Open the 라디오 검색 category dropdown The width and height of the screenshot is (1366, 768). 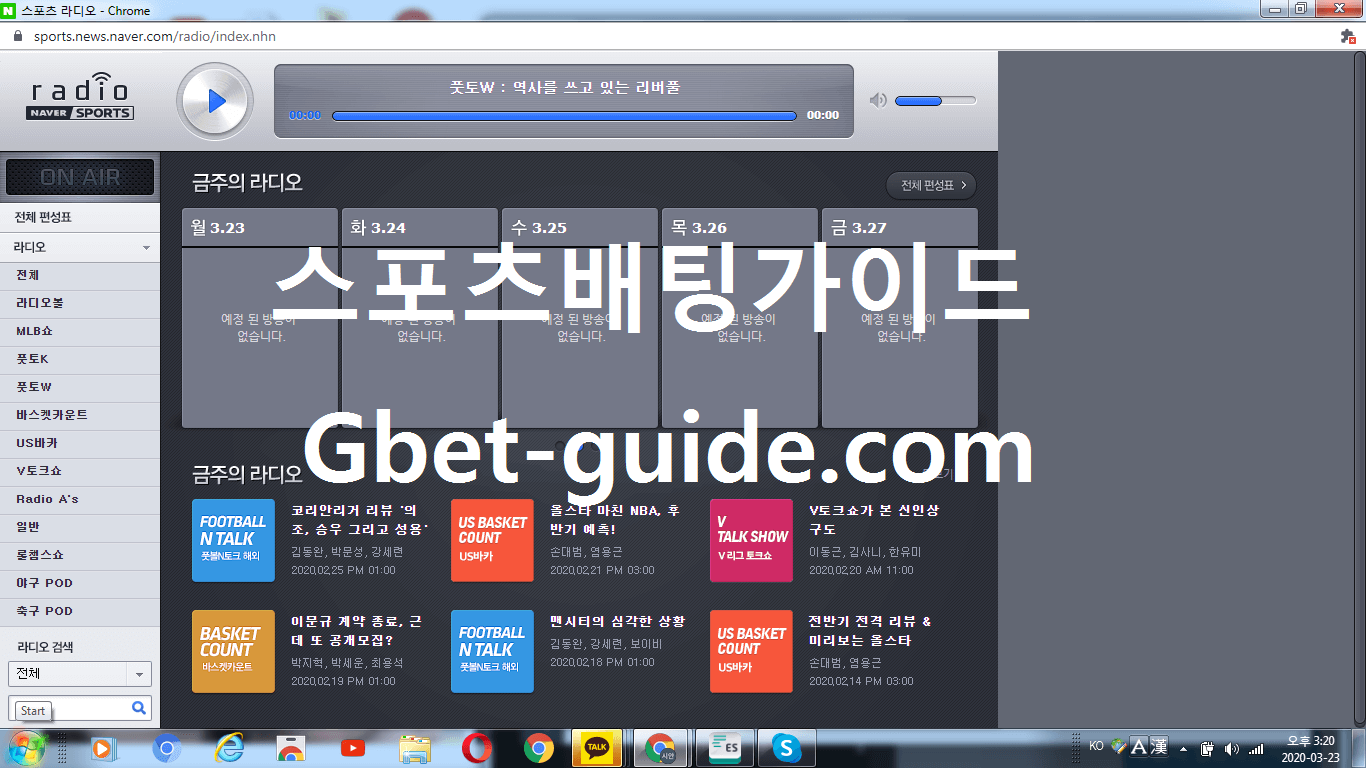[x=80, y=674]
